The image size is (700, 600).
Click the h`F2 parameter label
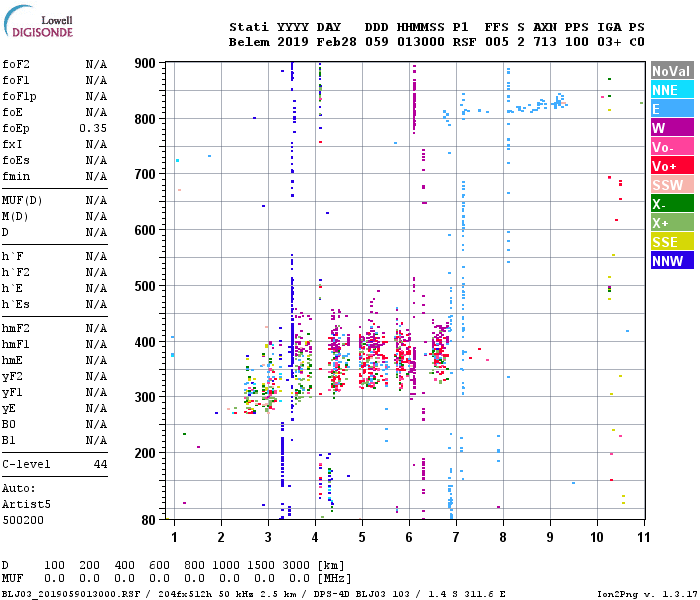coord(16,272)
